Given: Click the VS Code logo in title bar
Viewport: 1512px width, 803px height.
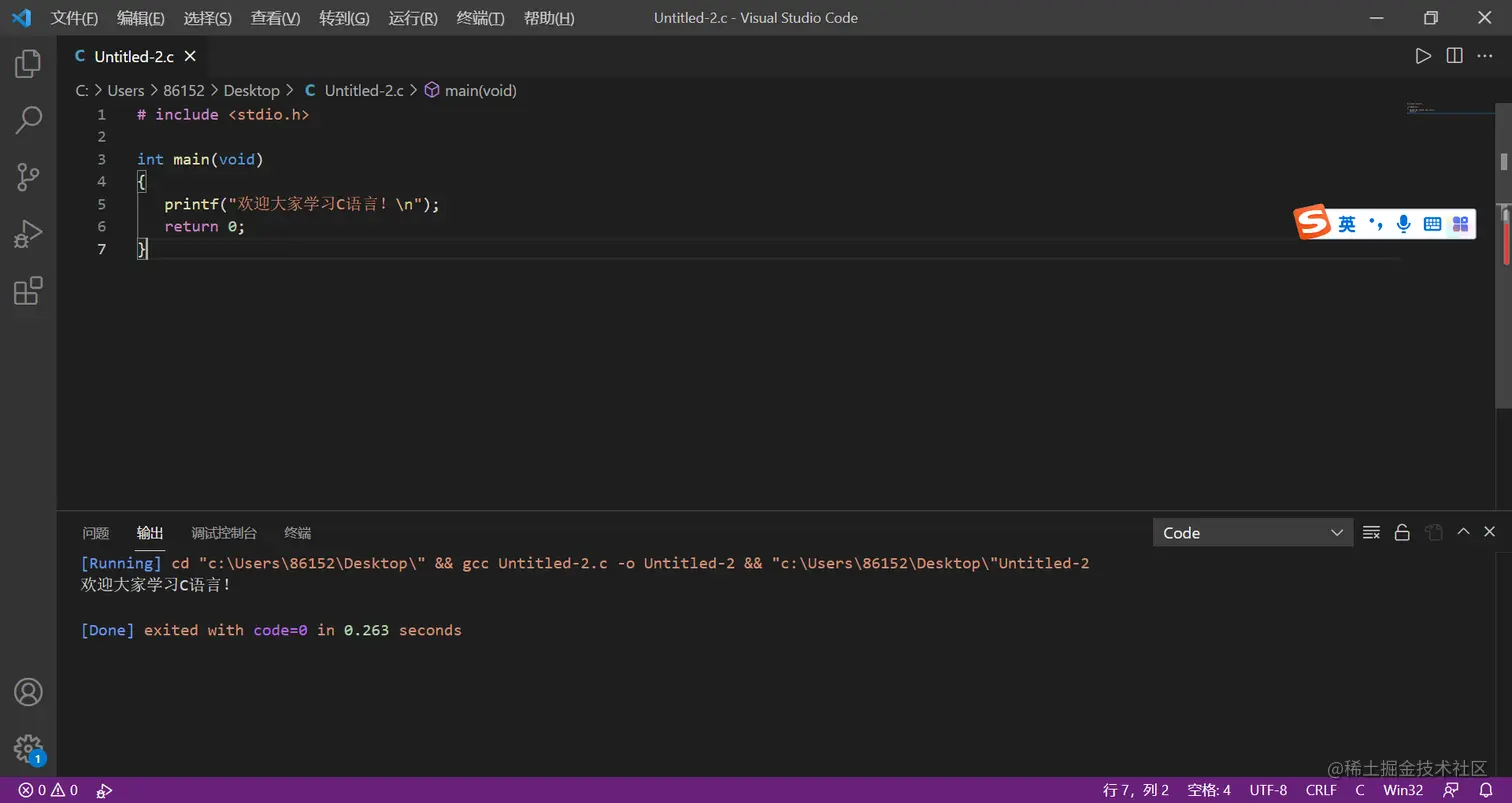Looking at the screenshot, I should (21, 18).
